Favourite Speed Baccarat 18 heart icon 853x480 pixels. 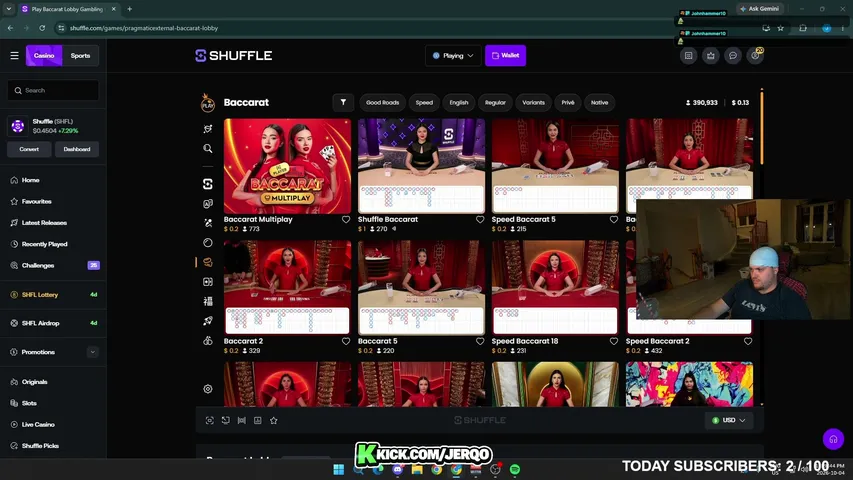click(x=614, y=341)
